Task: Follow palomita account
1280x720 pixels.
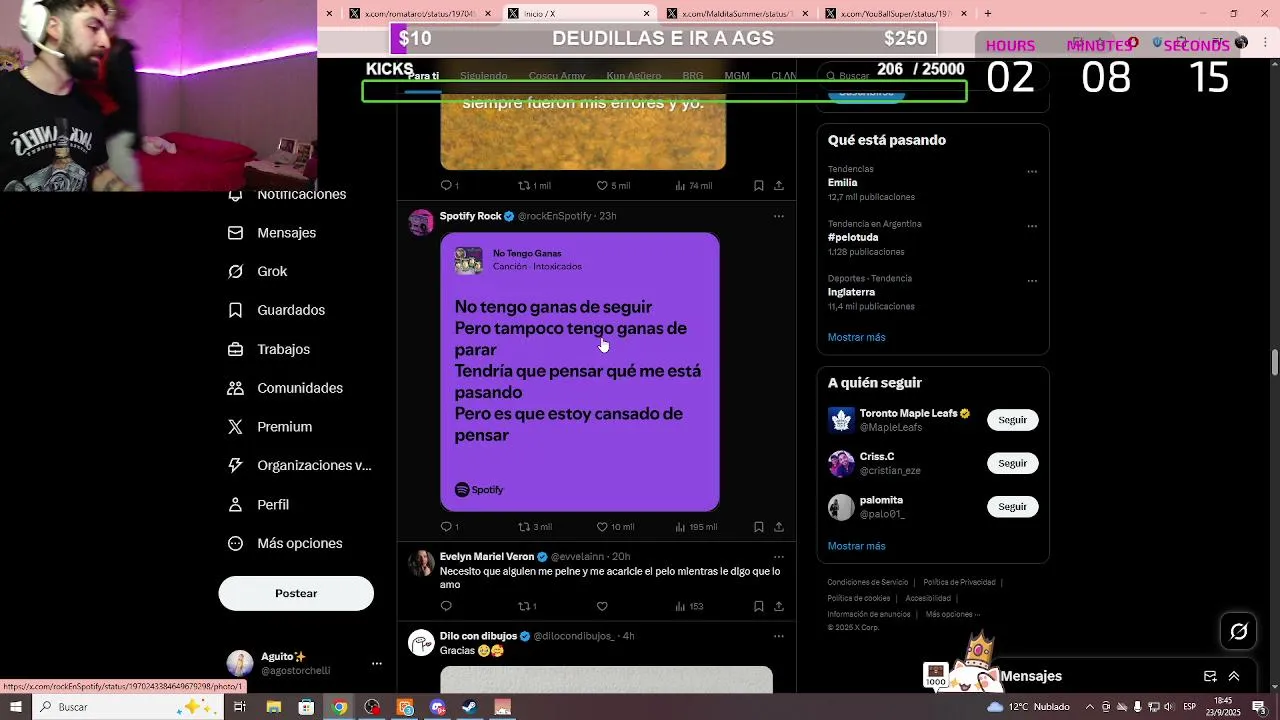Action: coord(1012,506)
